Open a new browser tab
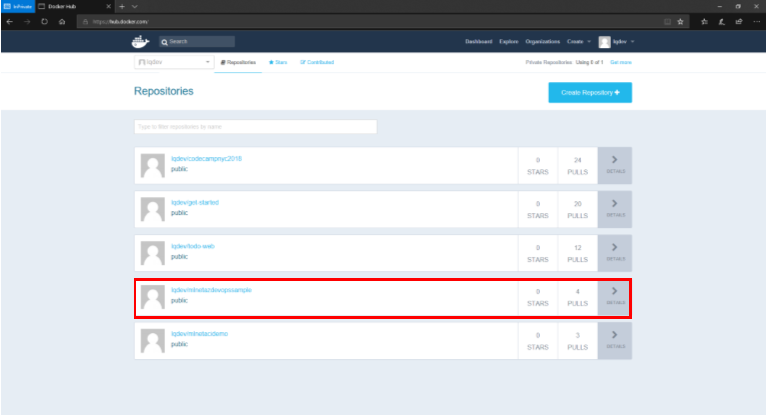 pos(122,6)
